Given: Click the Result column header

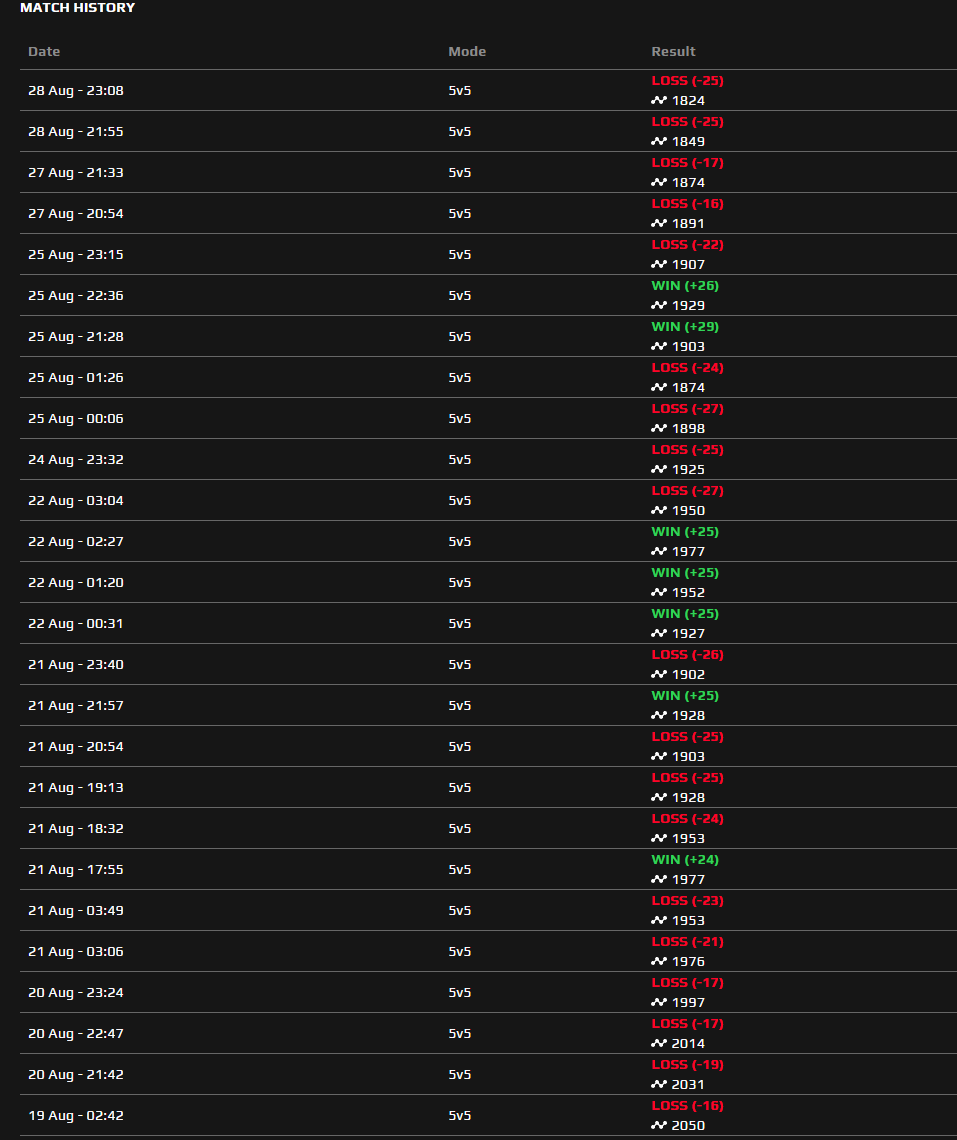Looking at the screenshot, I should click(x=673, y=52).
